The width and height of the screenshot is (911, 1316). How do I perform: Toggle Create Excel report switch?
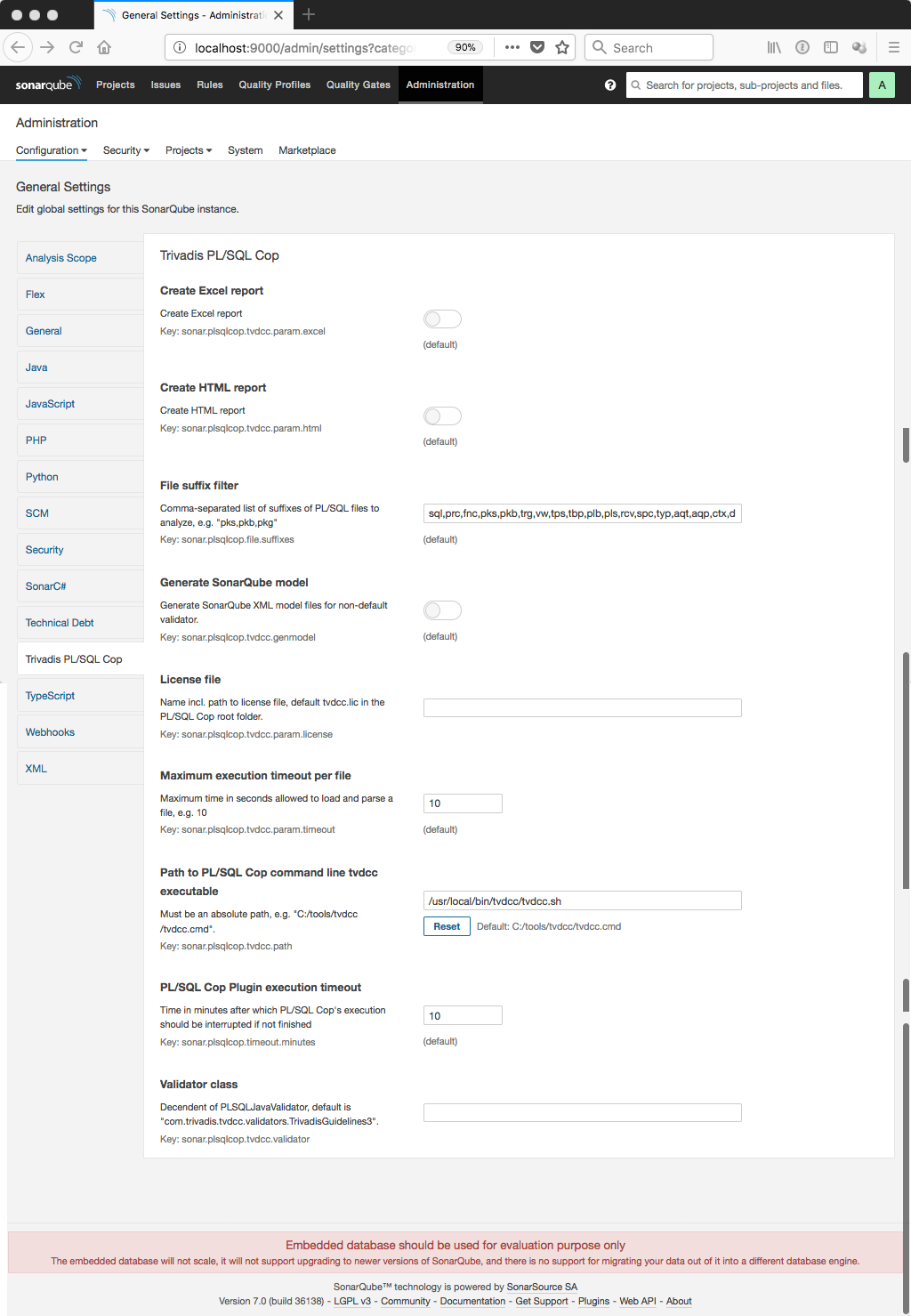[x=442, y=319]
